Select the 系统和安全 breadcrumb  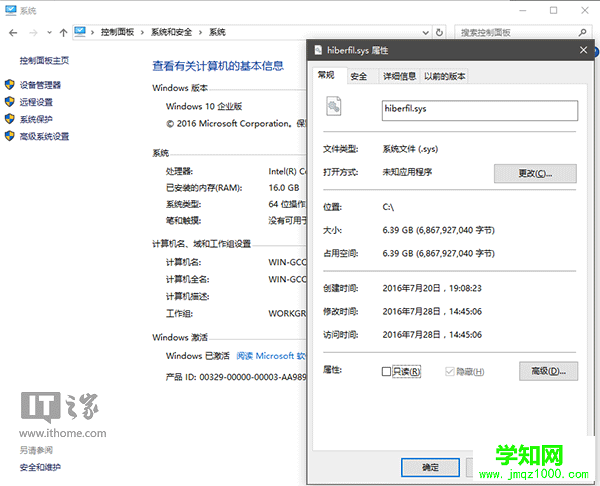(x=171, y=32)
